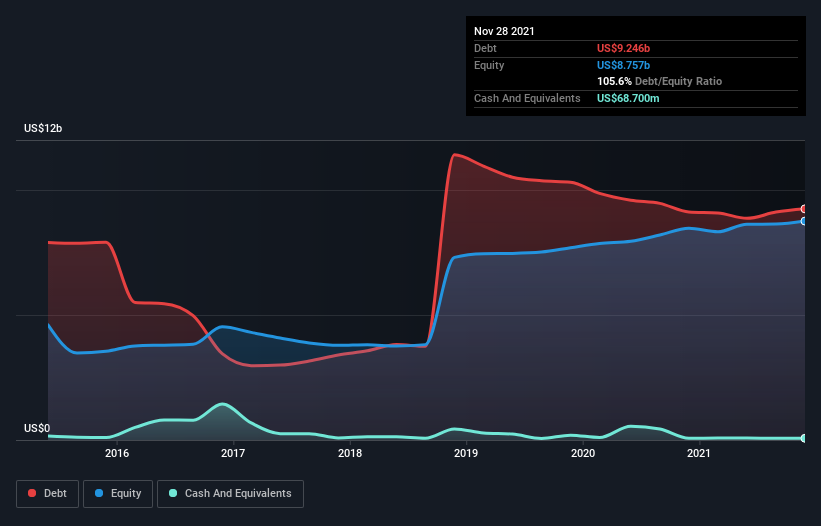Viewport: 821px width, 526px height.
Task: Click the teal Cash end-point marker
Action: click(804, 438)
